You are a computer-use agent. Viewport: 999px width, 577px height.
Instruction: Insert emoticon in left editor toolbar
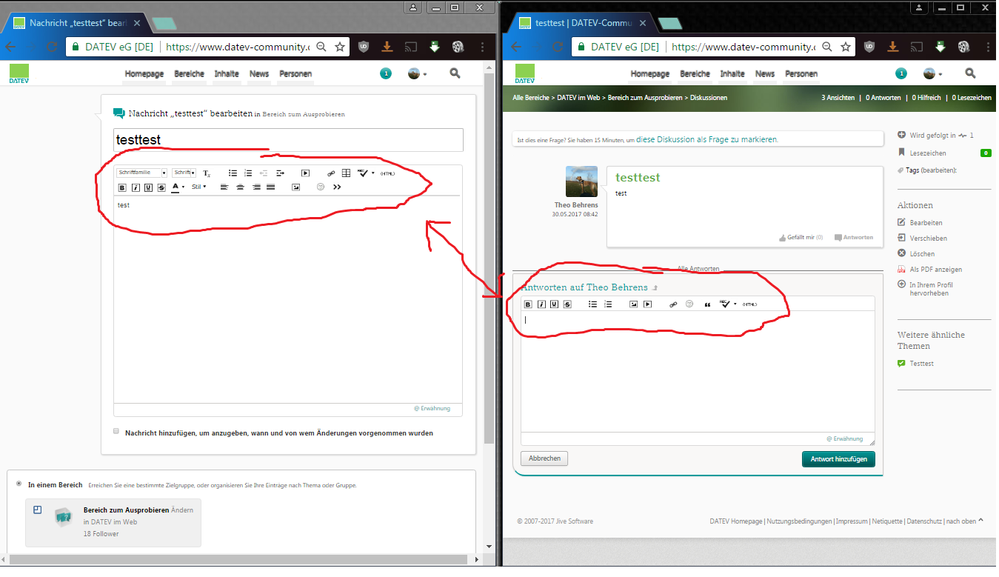(x=320, y=187)
